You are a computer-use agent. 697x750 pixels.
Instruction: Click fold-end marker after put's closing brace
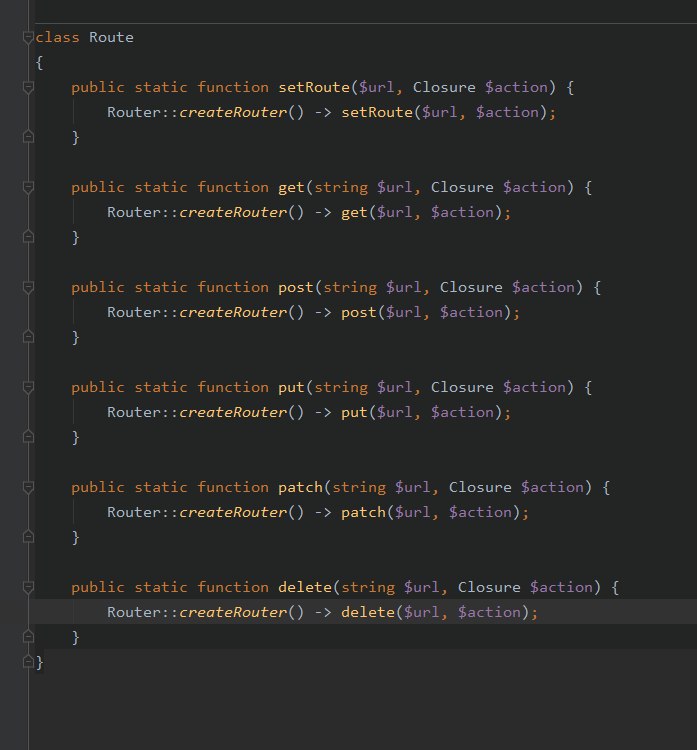coord(28,437)
